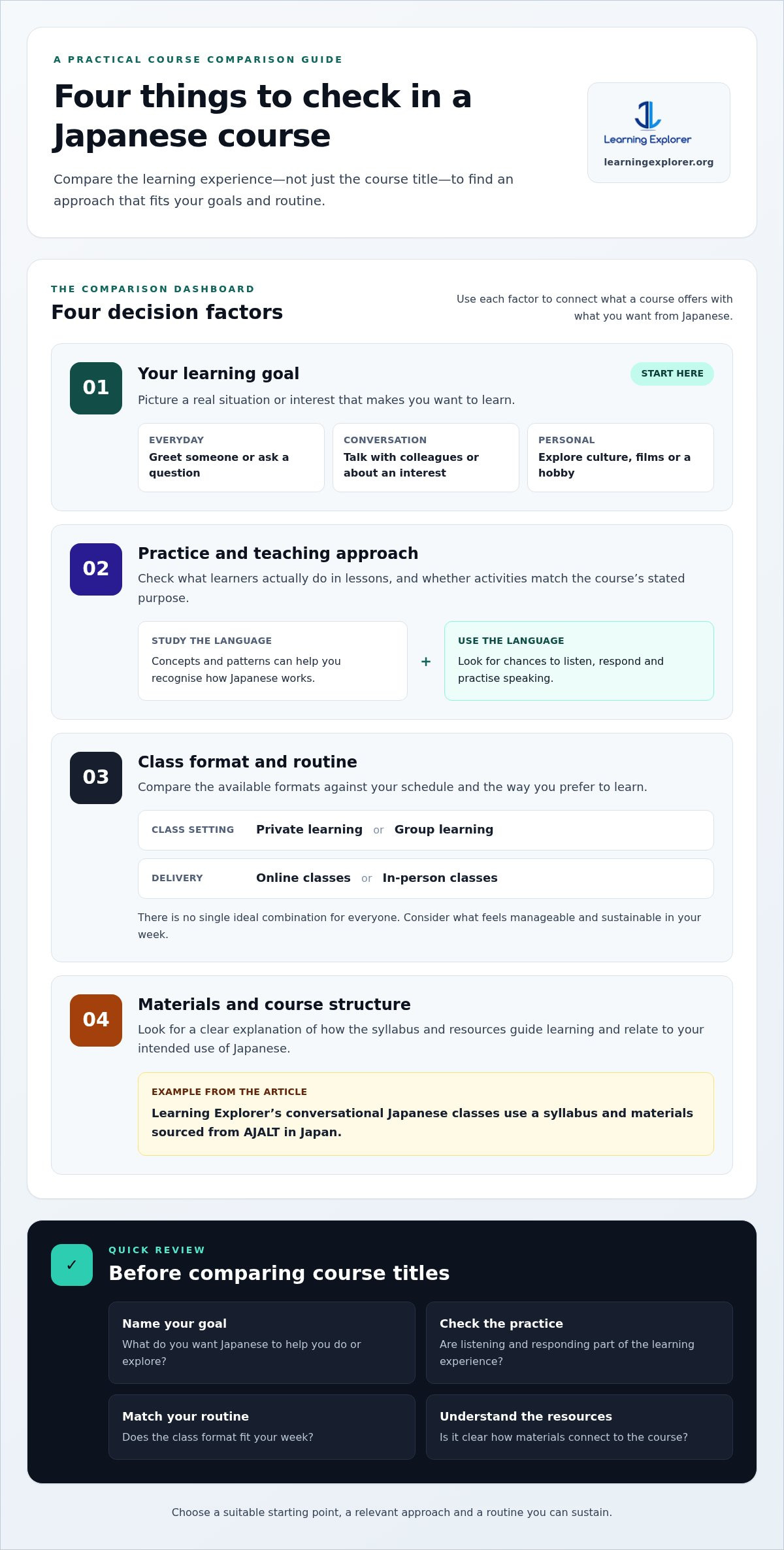
Task: Select the Everyday goal card
Action: (x=231, y=458)
